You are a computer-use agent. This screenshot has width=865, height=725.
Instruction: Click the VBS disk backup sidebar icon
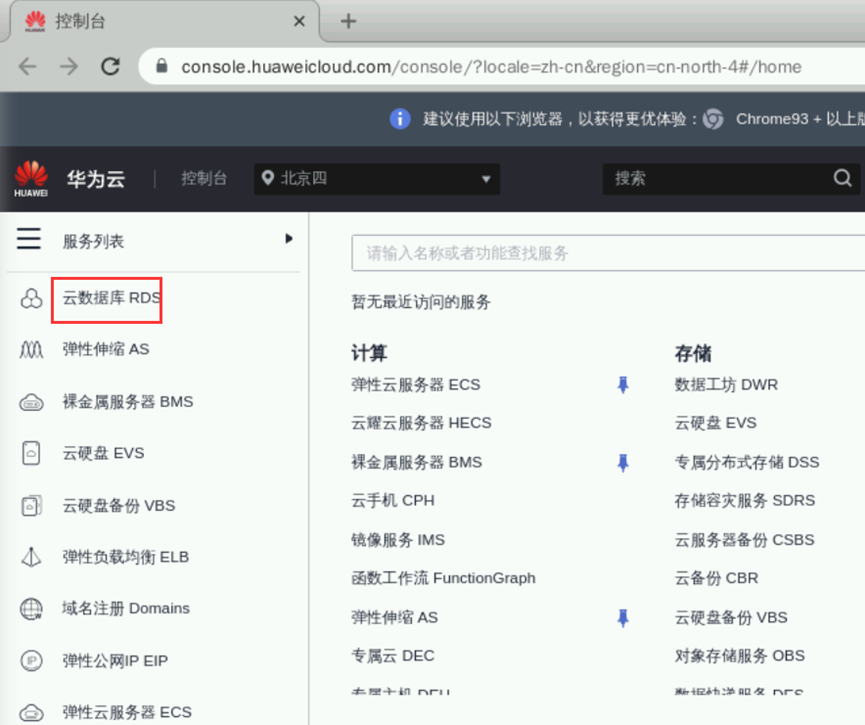[31, 505]
